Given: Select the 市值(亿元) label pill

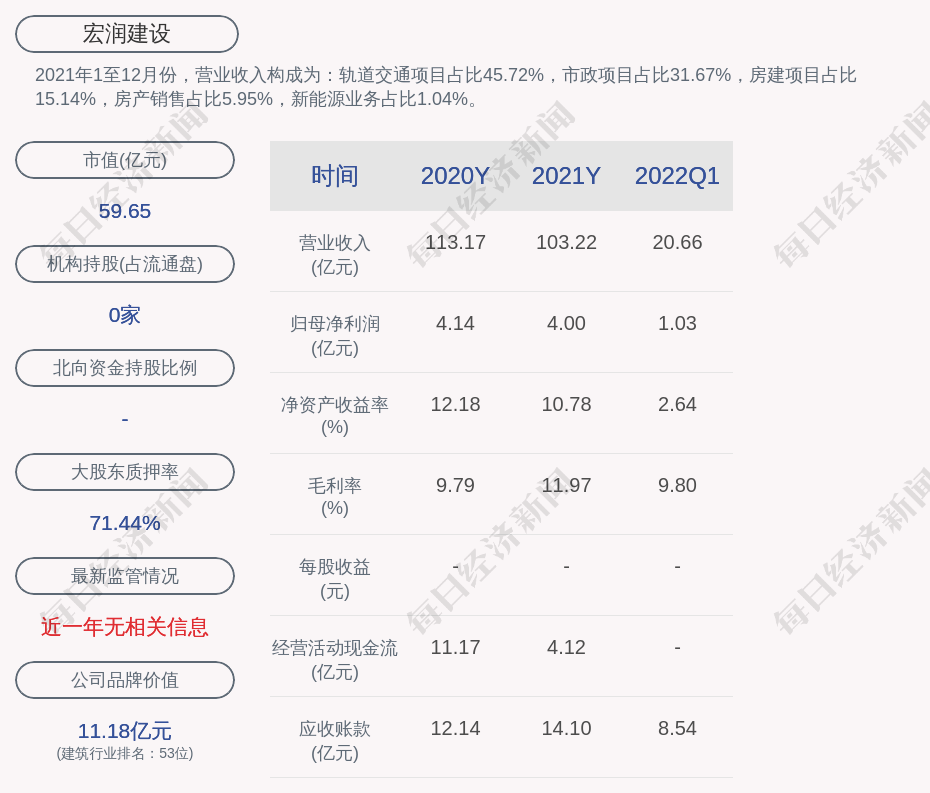Looking at the screenshot, I should pos(125,160).
